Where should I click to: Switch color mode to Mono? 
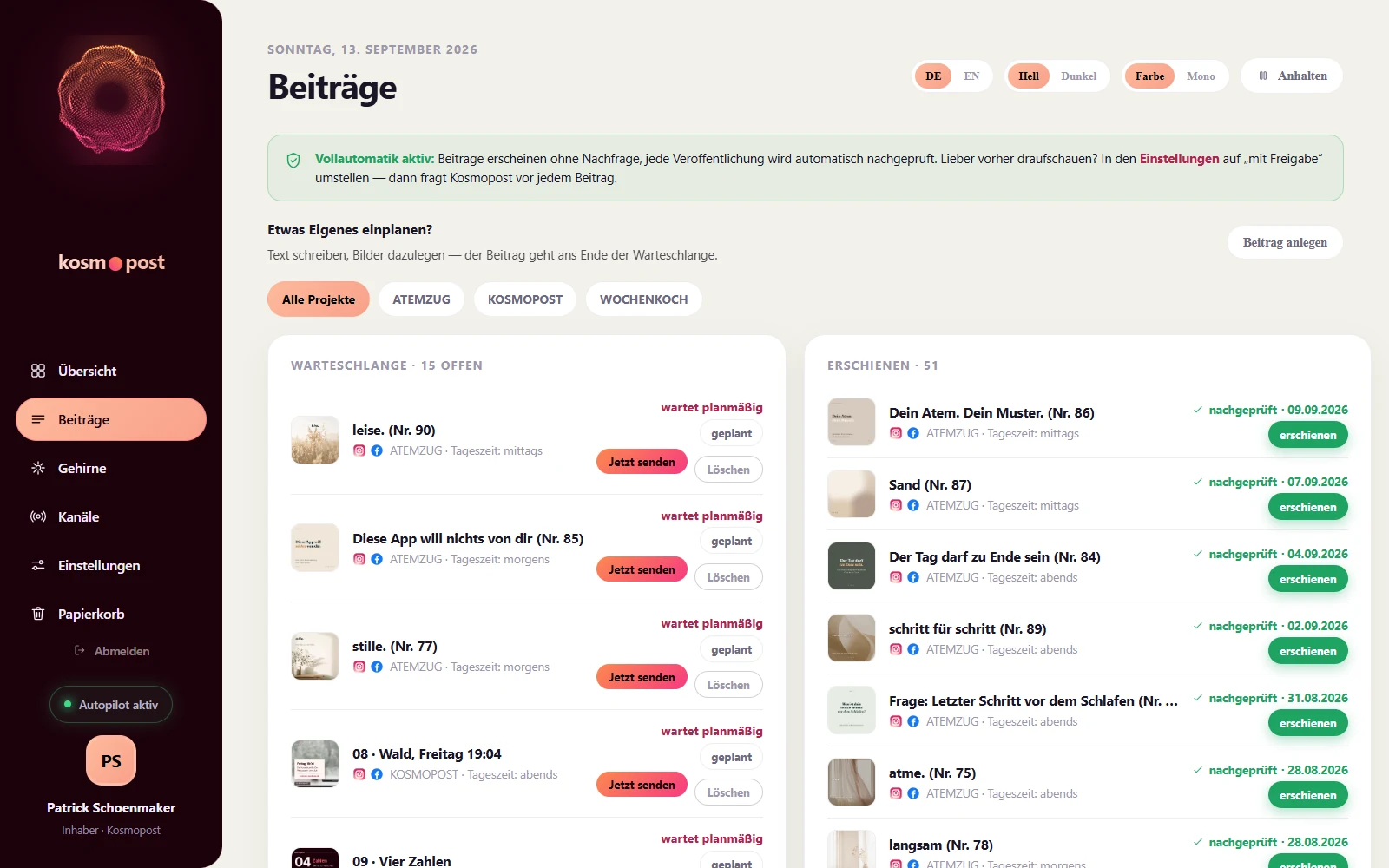1201,76
